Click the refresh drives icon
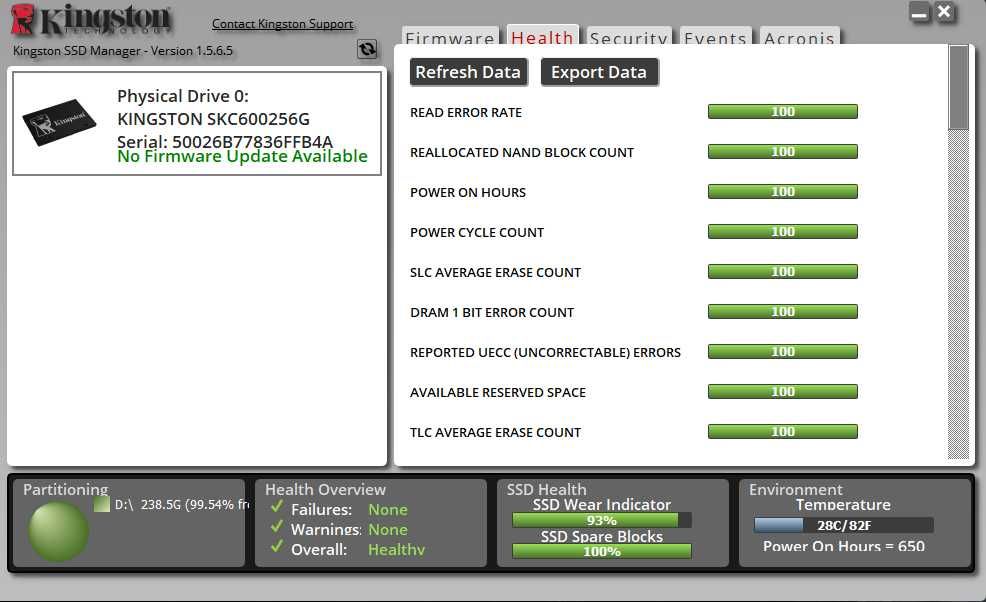The height and width of the screenshot is (602, 986). (367, 49)
